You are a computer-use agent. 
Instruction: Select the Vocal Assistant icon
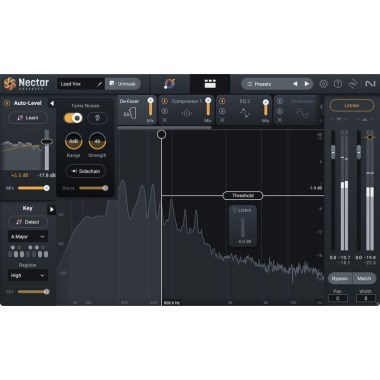pyautogui.click(x=170, y=84)
